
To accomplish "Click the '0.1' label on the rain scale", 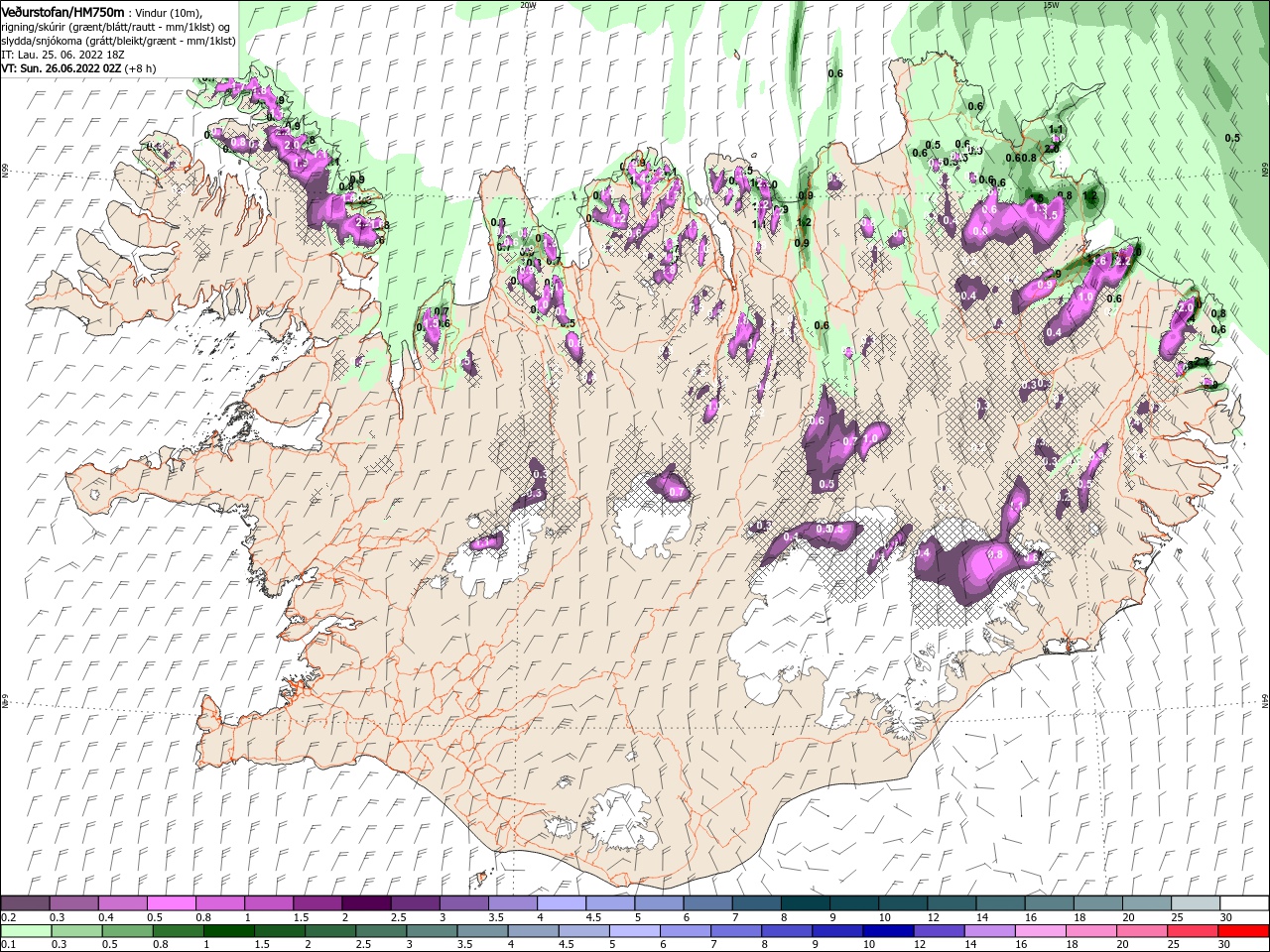I will [x=8, y=945].
